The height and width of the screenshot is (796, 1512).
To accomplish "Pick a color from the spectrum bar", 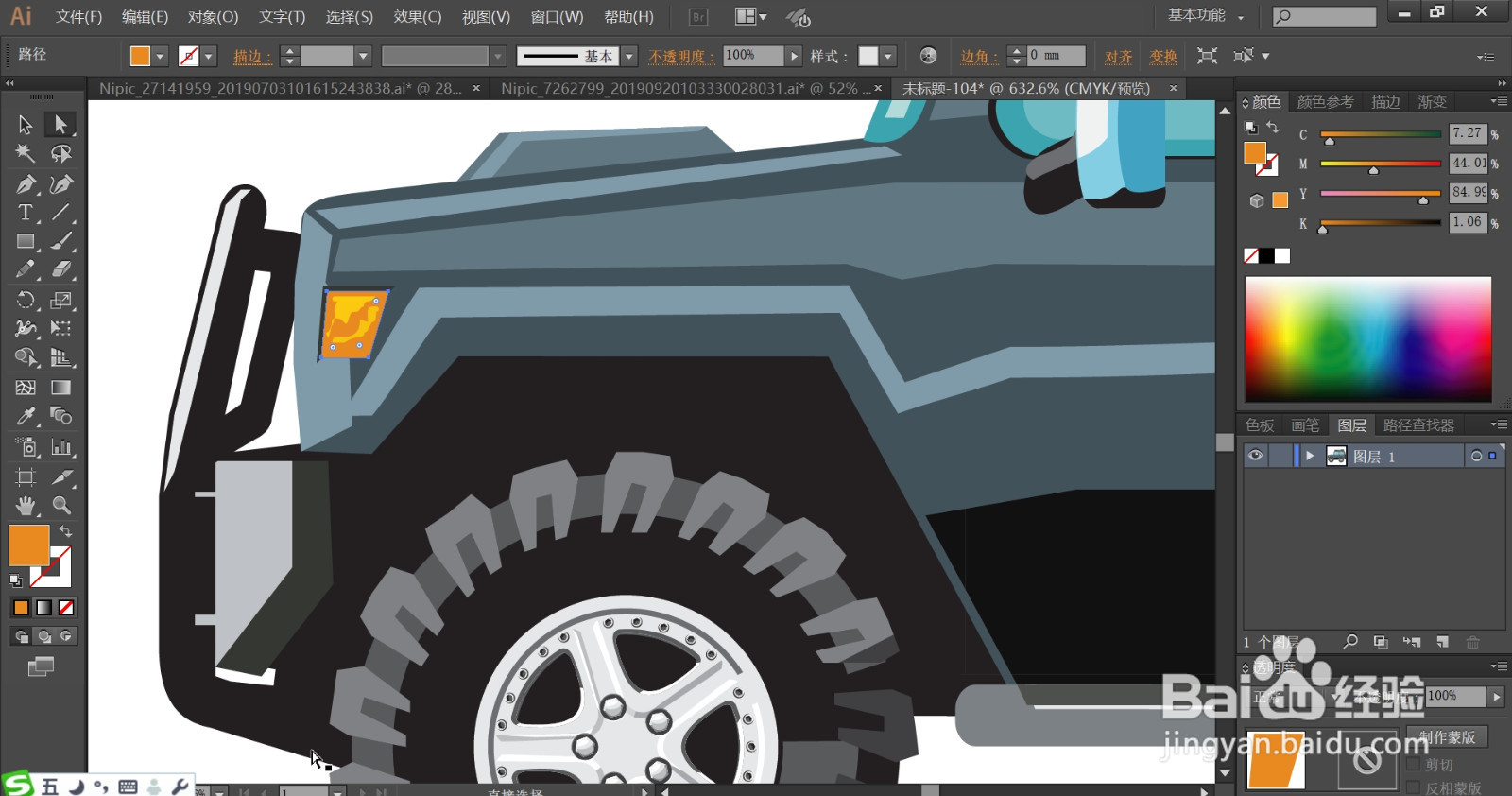I will 1367,339.
